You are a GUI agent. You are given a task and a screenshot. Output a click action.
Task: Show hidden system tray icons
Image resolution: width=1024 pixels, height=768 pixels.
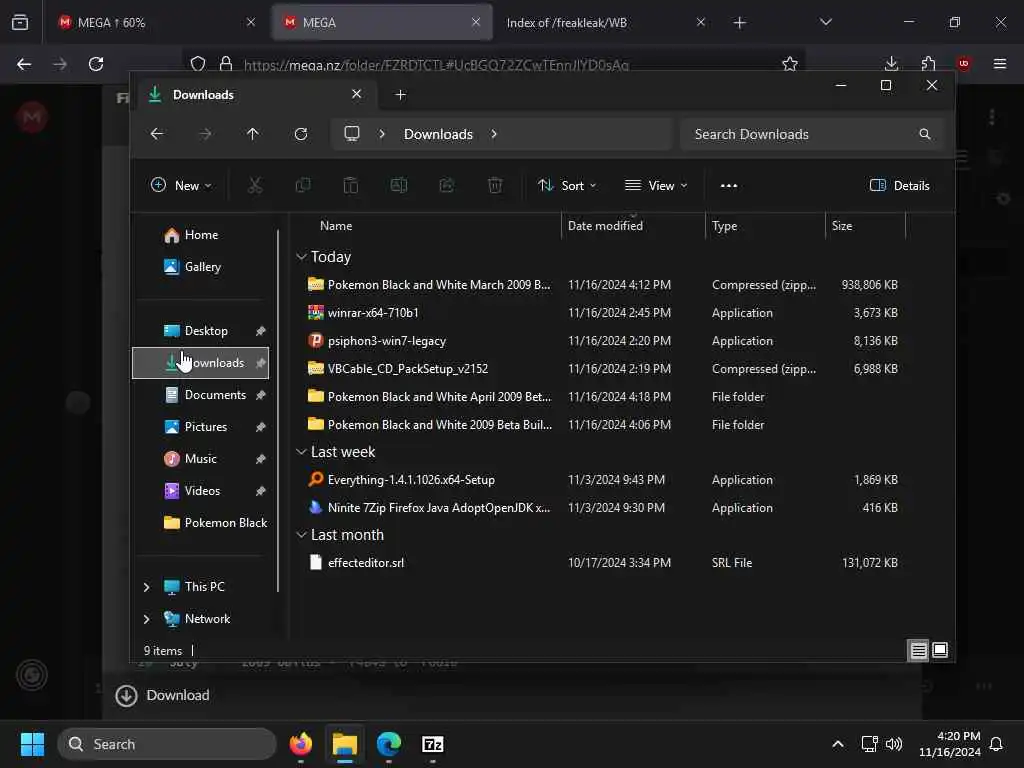837,744
